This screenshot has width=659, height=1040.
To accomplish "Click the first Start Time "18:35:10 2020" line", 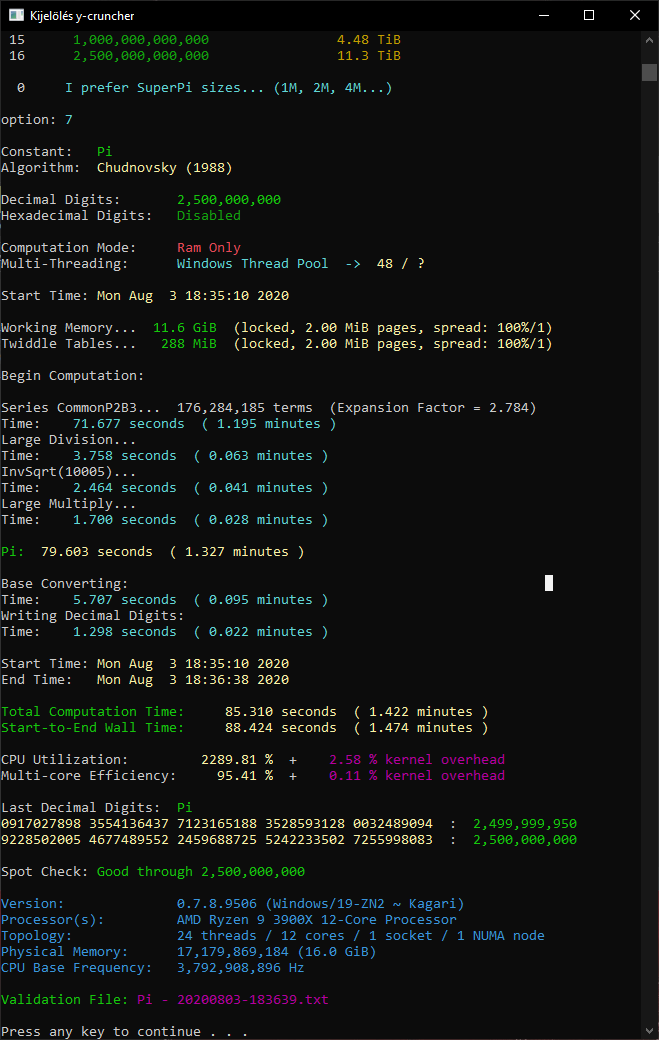I will (145, 296).
